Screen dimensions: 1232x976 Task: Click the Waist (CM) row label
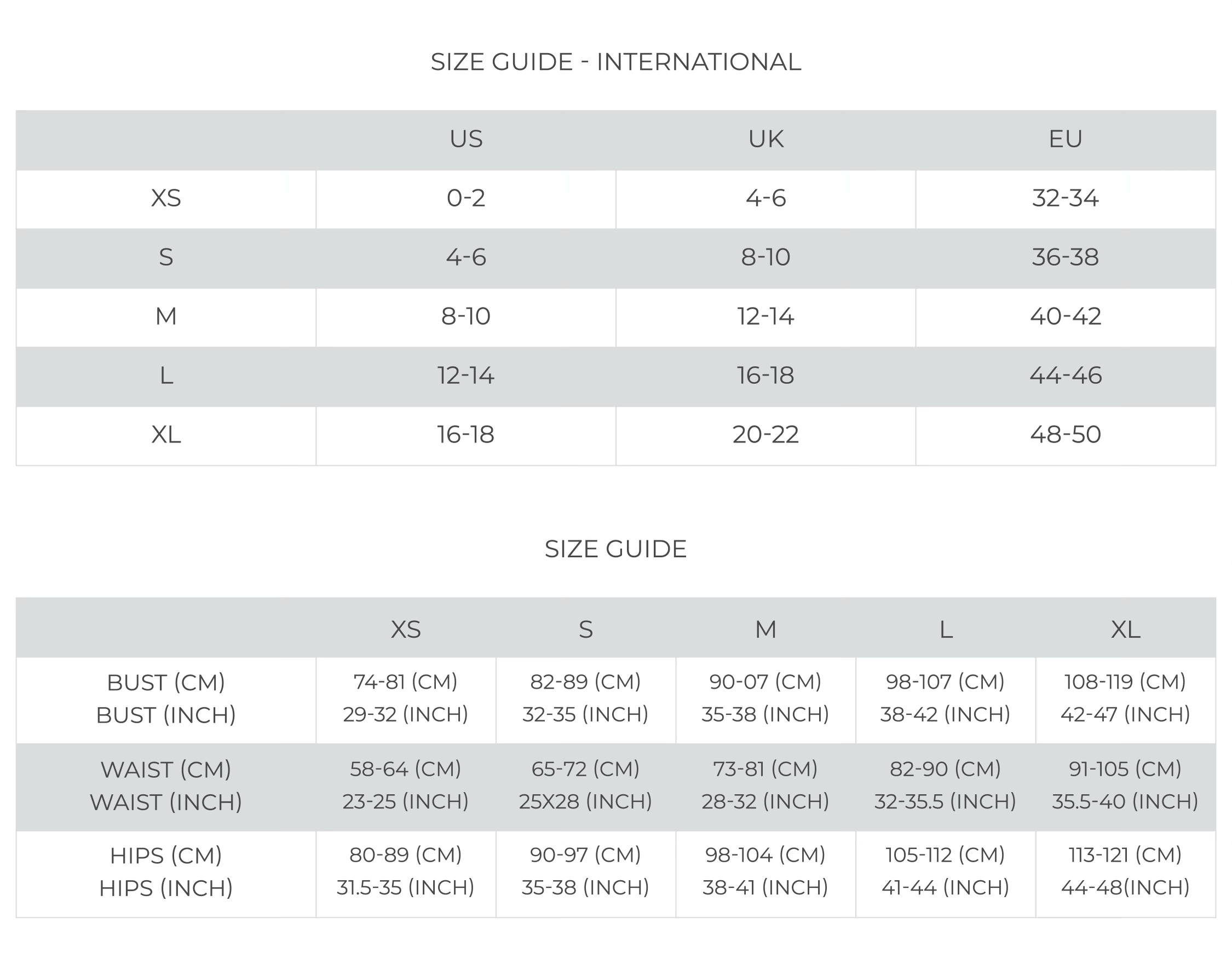click(166, 770)
